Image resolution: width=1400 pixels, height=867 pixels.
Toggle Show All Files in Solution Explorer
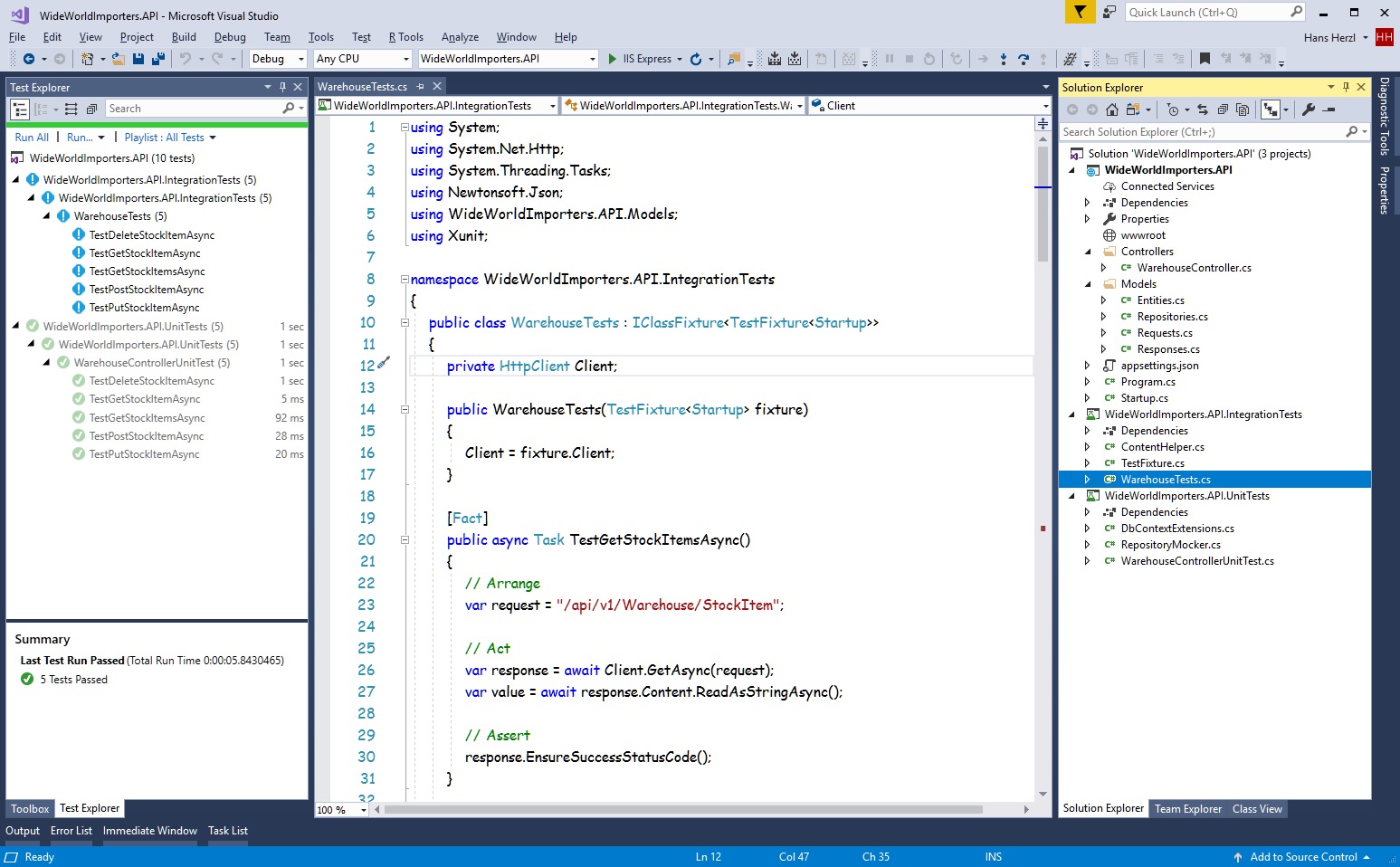point(1243,110)
